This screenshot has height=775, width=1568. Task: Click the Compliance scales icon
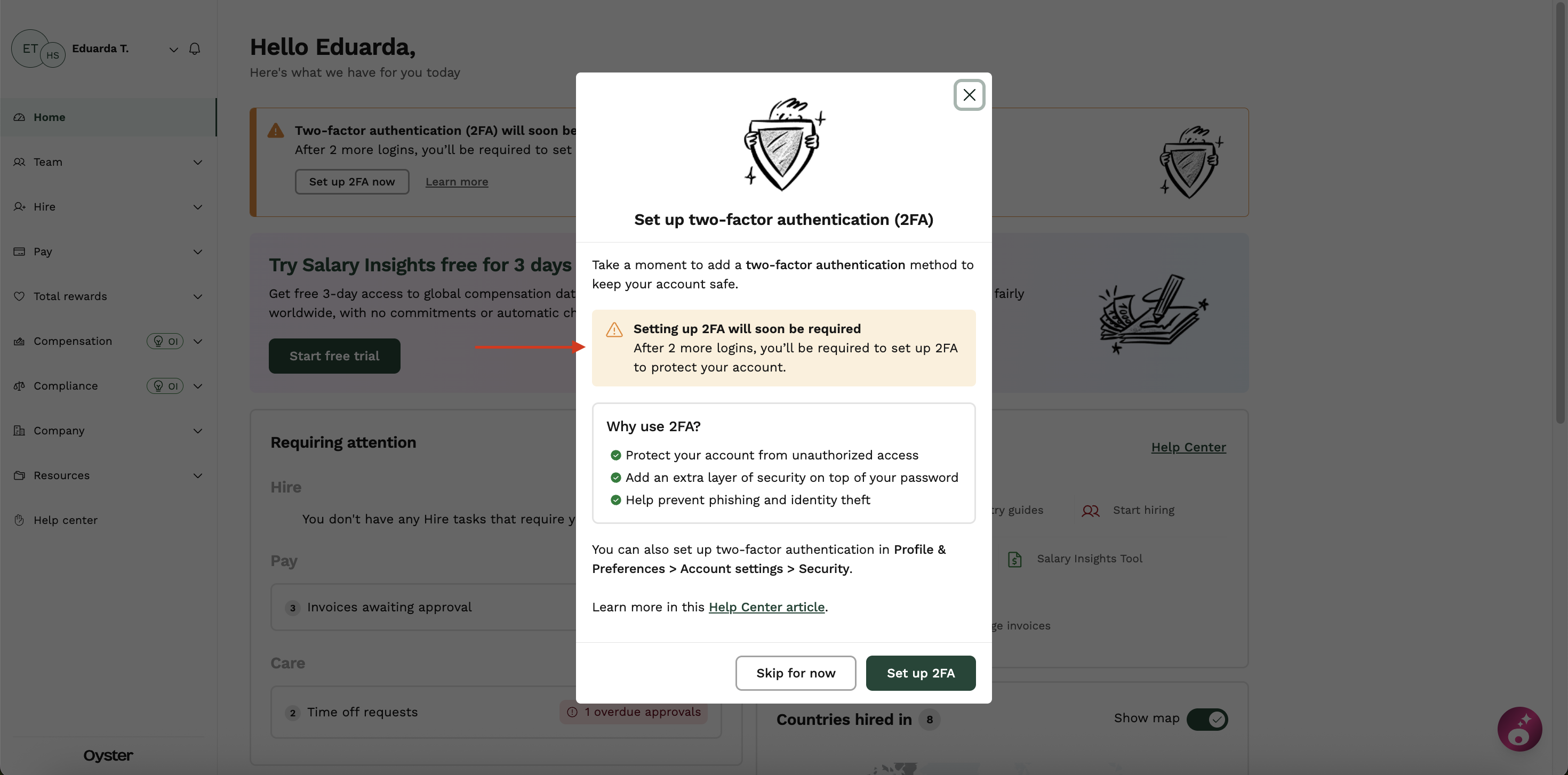coord(20,386)
